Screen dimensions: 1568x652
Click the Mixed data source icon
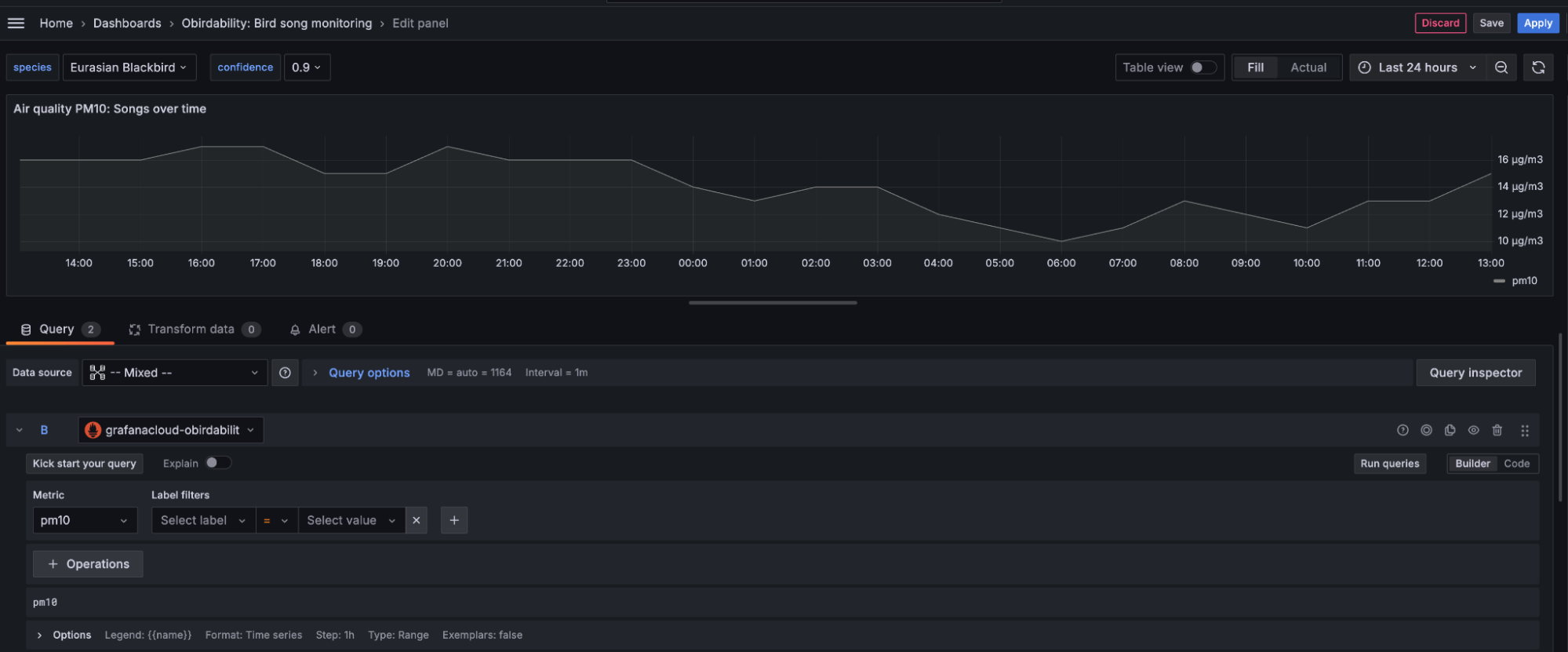[97, 373]
